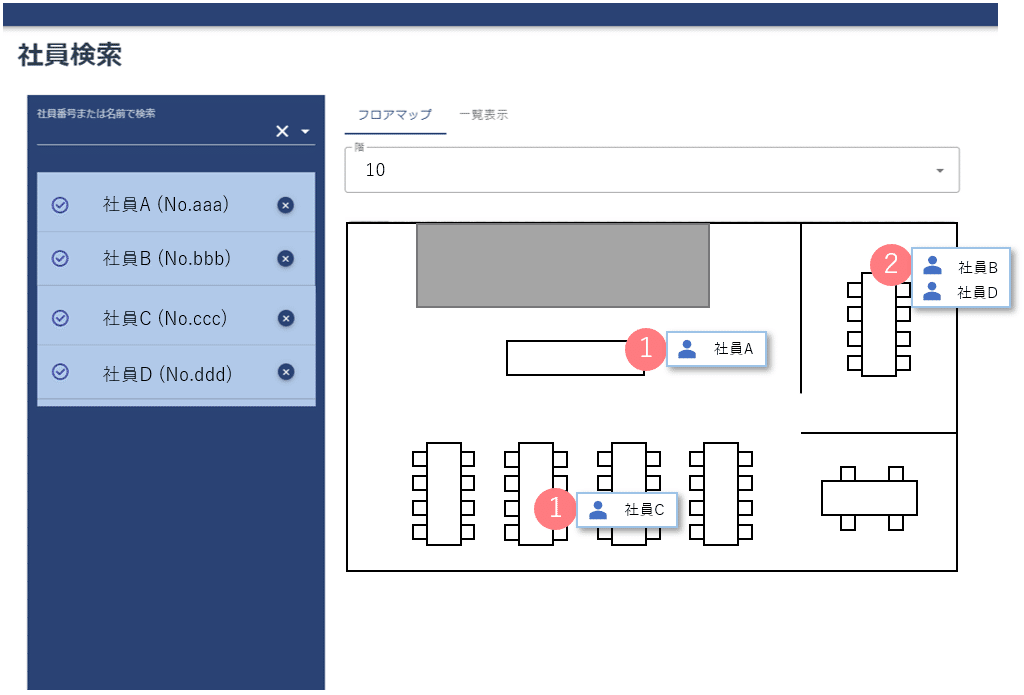Image resolution: width=1024 pixels, height=695 pixels.
Task: Select the 社員D person icon in the cluster popup
Action: click(x=932, y=292)
